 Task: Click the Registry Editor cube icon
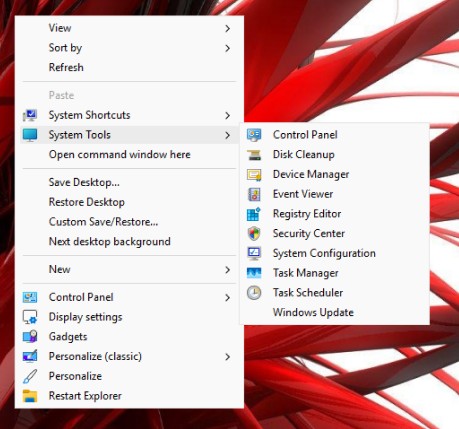point(254,214)
